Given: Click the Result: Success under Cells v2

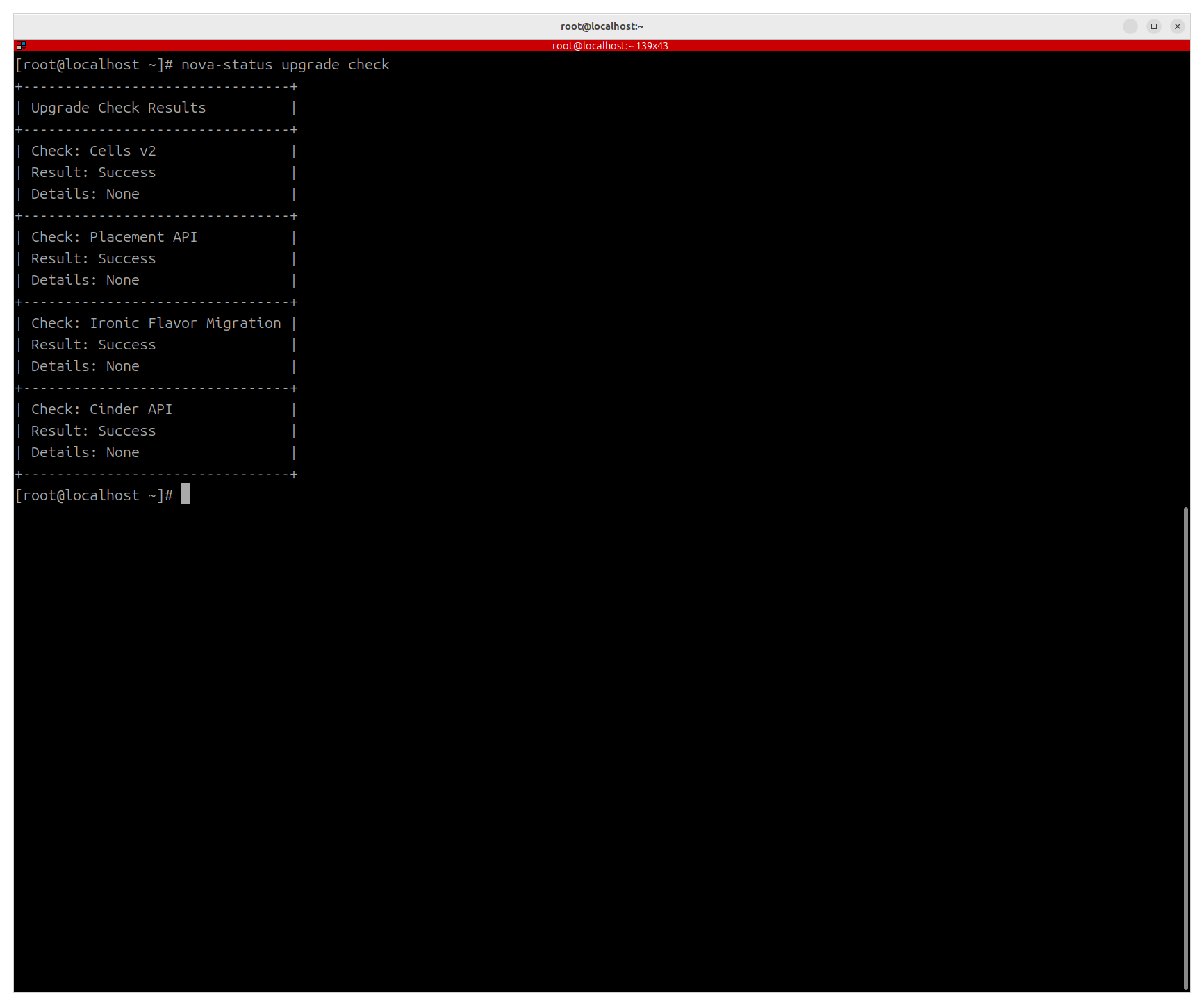Looking at the screenshot, I should [x=94, y=172].
